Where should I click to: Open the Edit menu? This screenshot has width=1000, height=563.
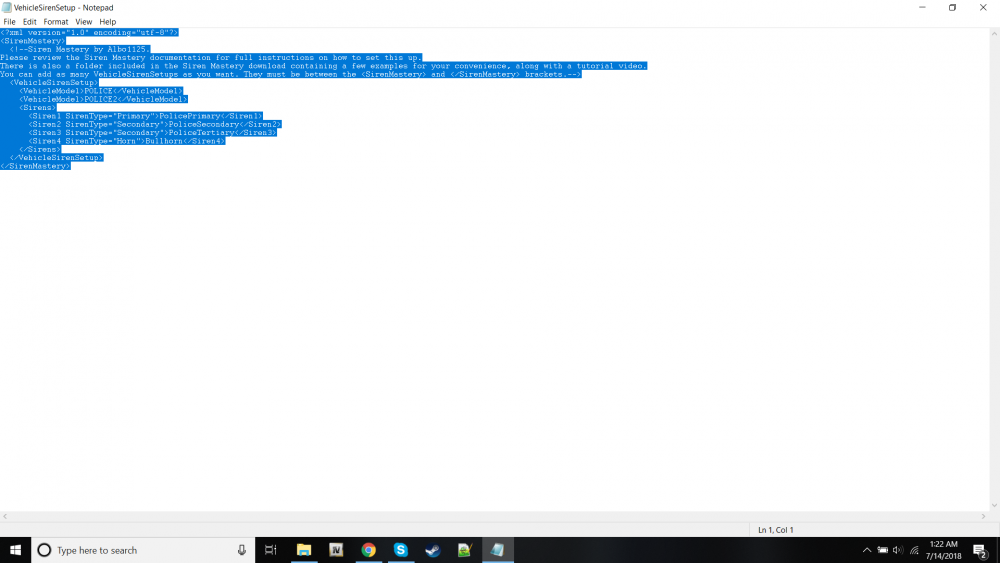[x=29, y=22]
